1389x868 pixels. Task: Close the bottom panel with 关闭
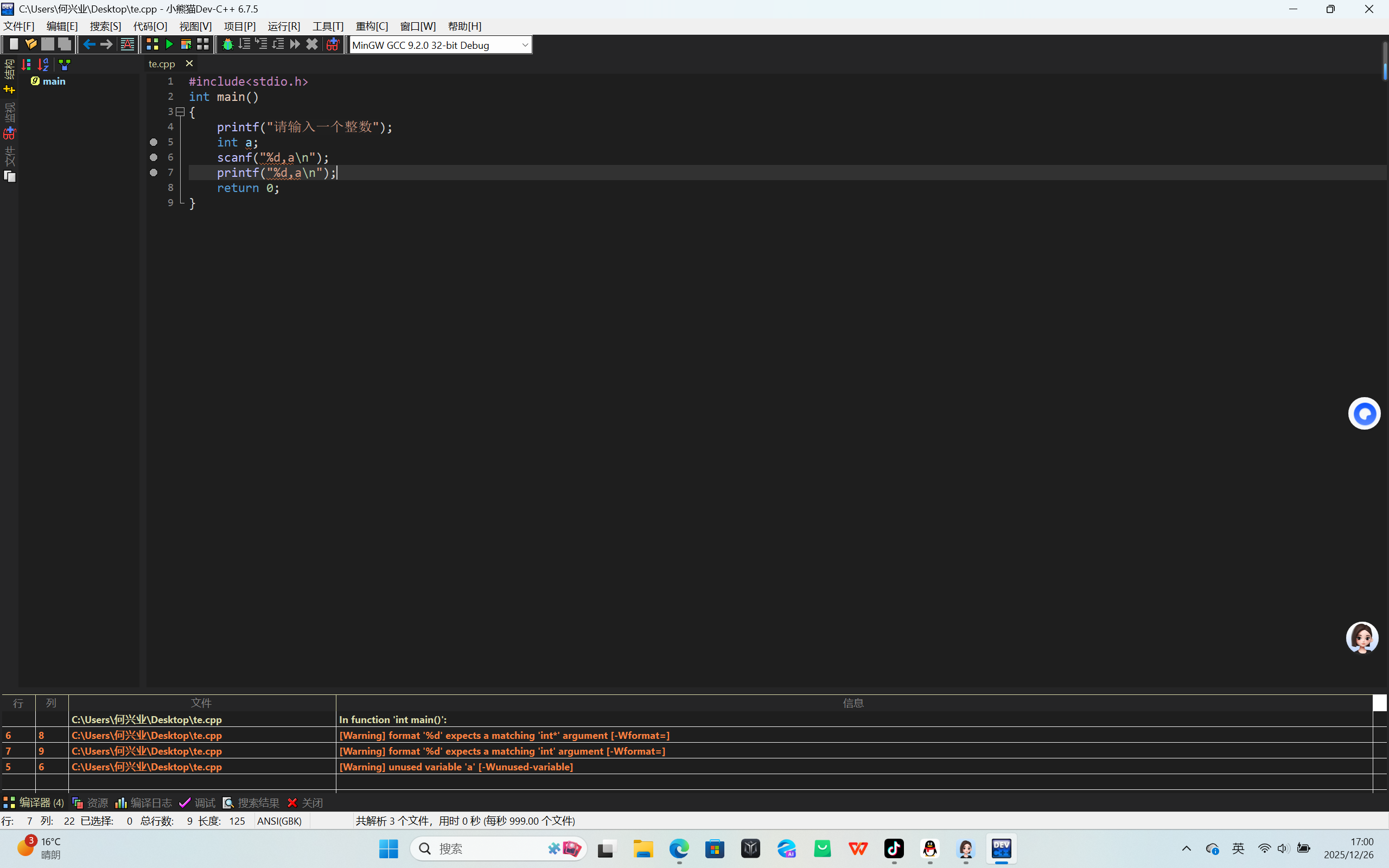click(305, 802)
